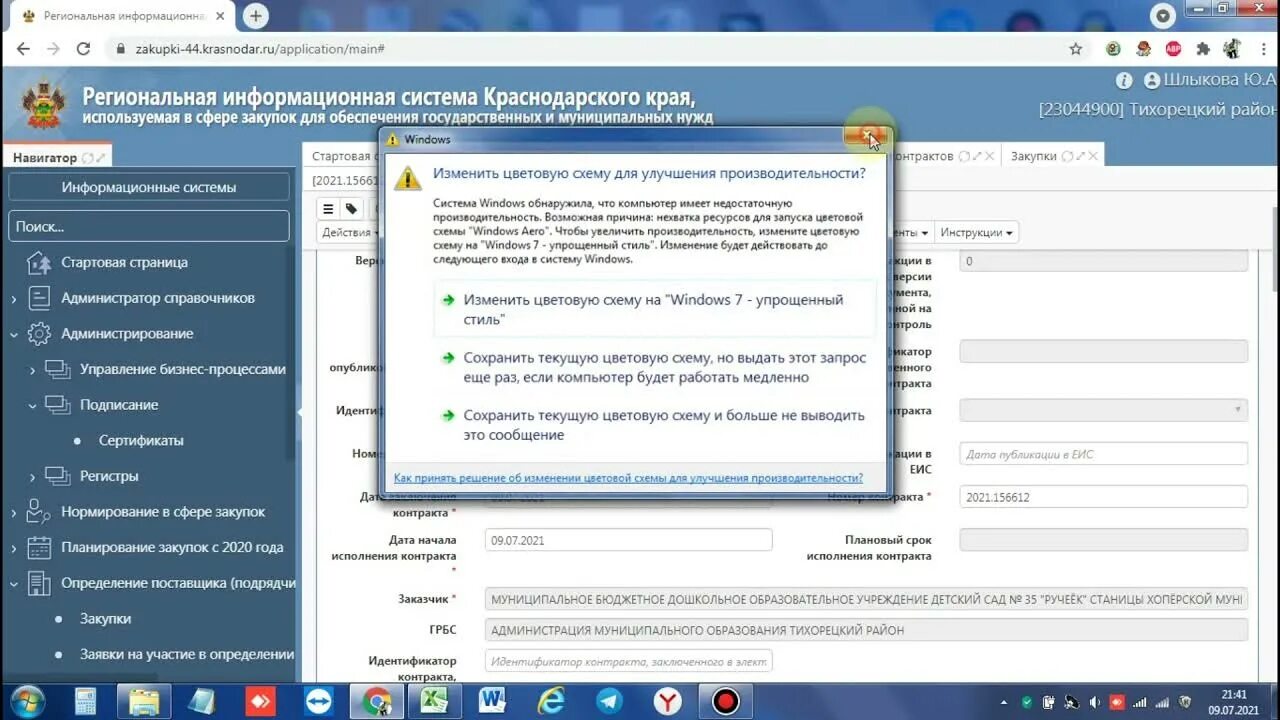Click the 'Дата публикации в ЕИС' field
Image resolution: width=1280 pixels, height=720 pixels.
click(x=1104, y=454)
